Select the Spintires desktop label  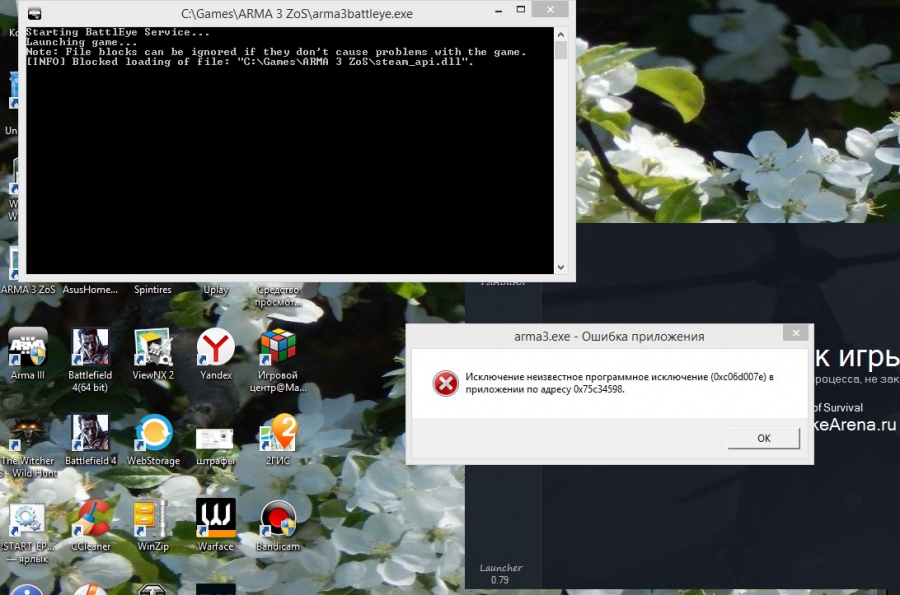153,290
